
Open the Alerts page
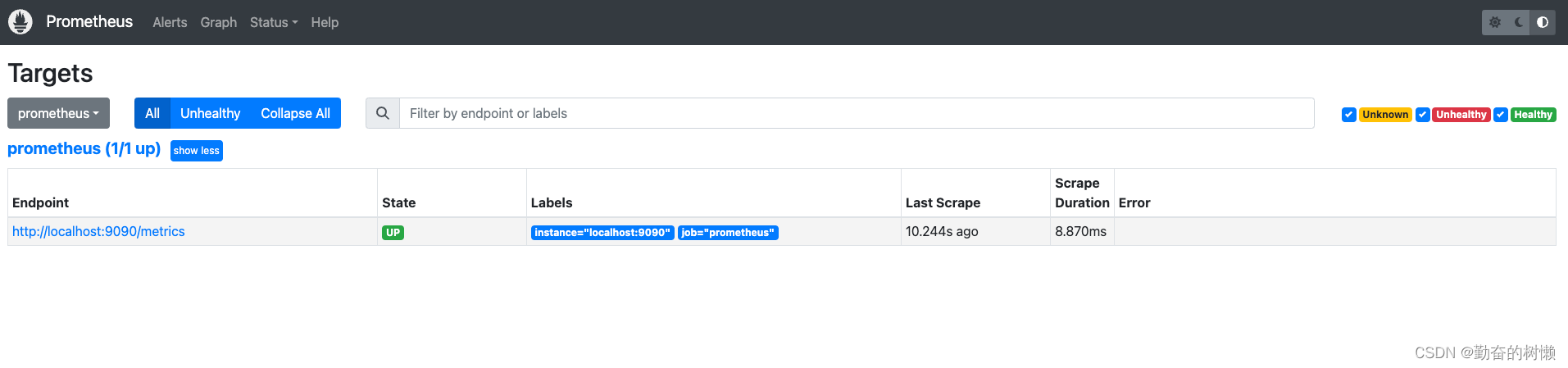click(170, 22)
